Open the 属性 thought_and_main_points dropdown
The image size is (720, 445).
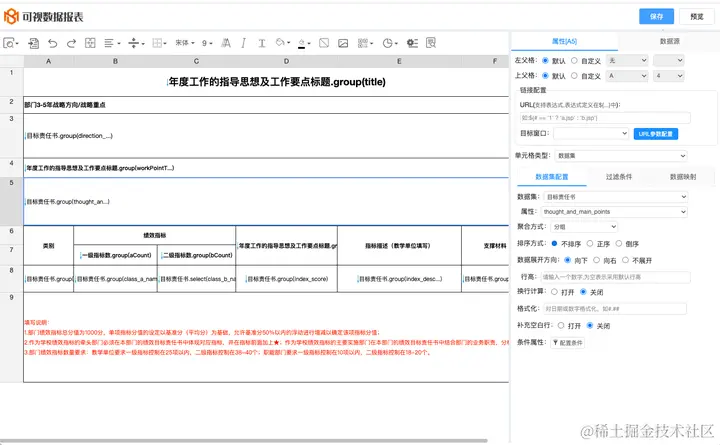[x=614, y=212]
